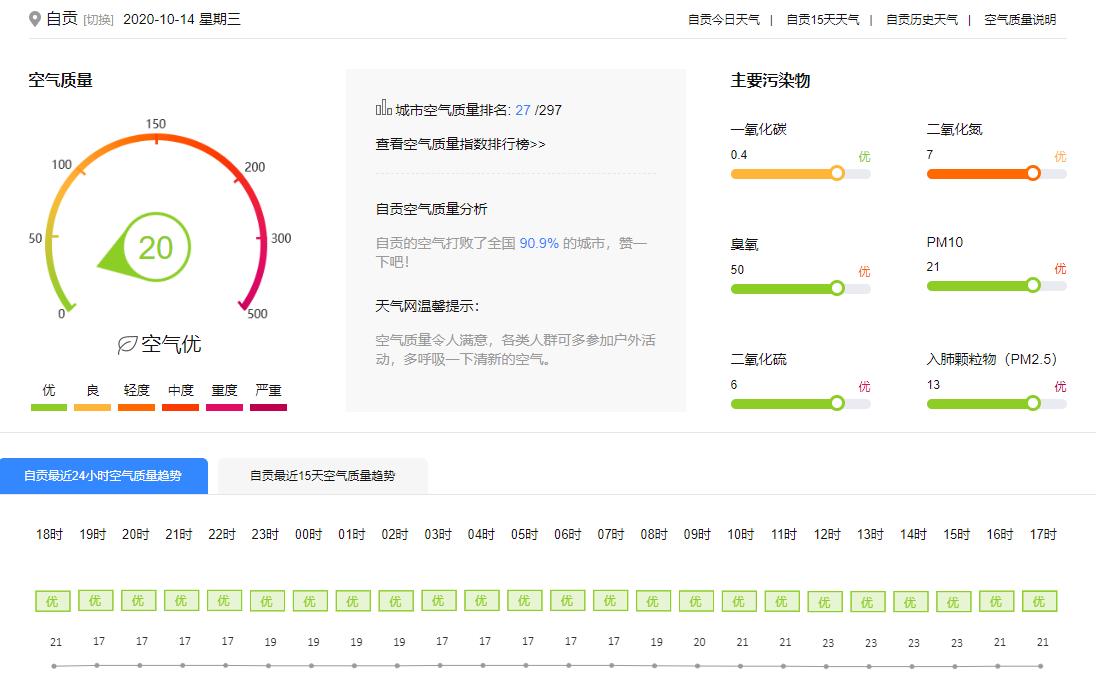
Task: Open 自贡历史天气 link
Action: (x=921, y=20)
